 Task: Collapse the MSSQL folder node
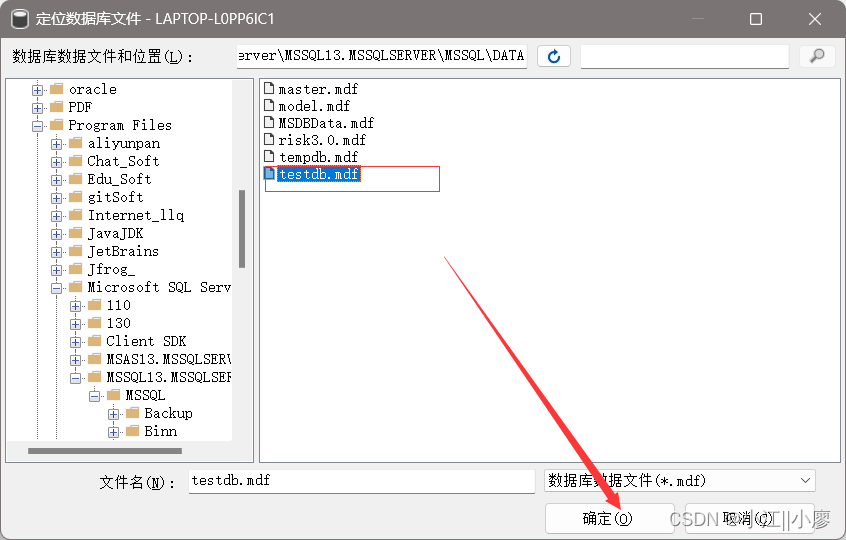click(94, 397)
